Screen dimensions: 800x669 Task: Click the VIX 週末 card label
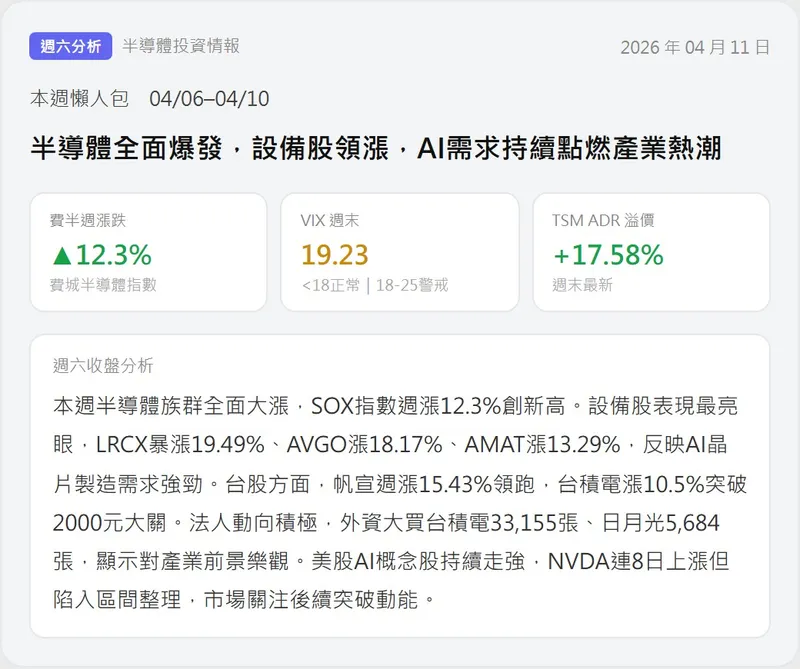pyautogui.click(x=330, y=220)
